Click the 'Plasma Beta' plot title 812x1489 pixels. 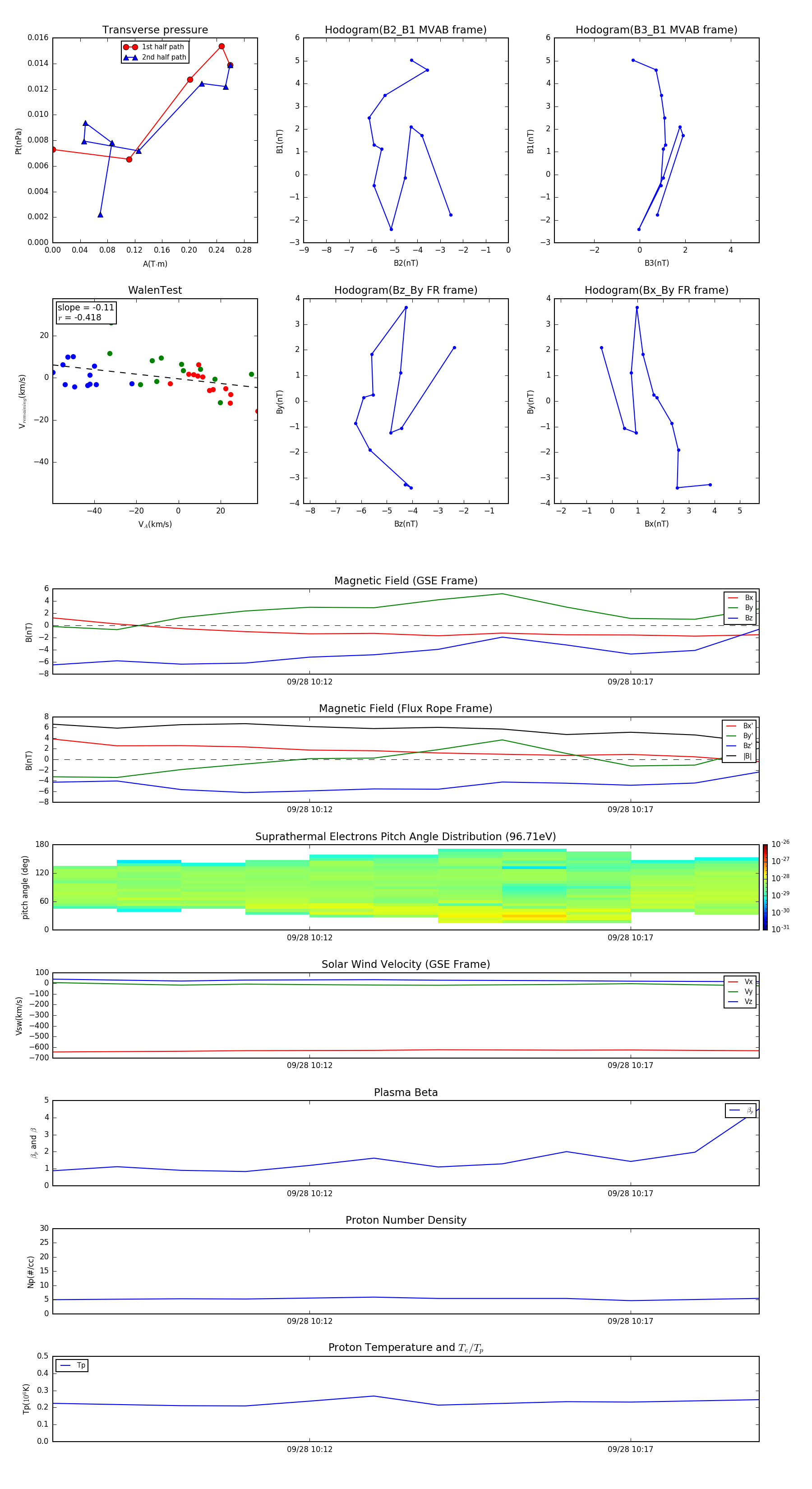[406, 1092]
